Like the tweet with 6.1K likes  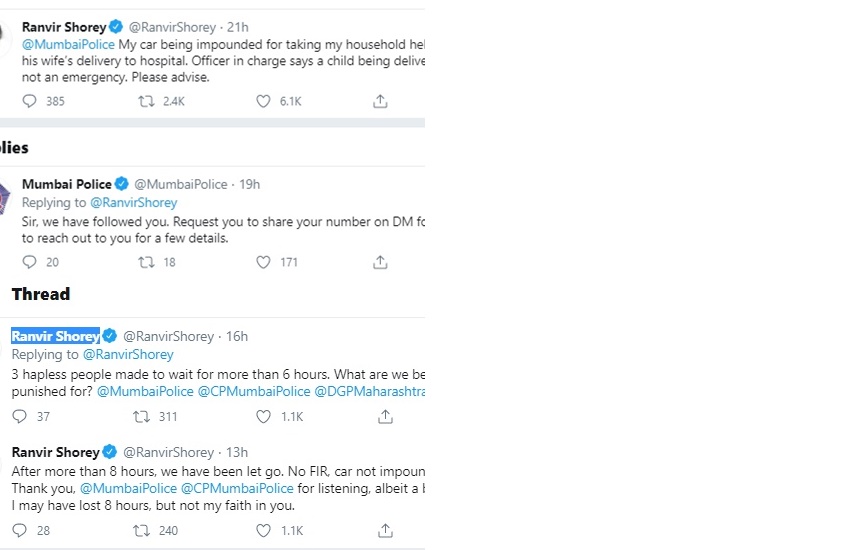coord(263,101)
